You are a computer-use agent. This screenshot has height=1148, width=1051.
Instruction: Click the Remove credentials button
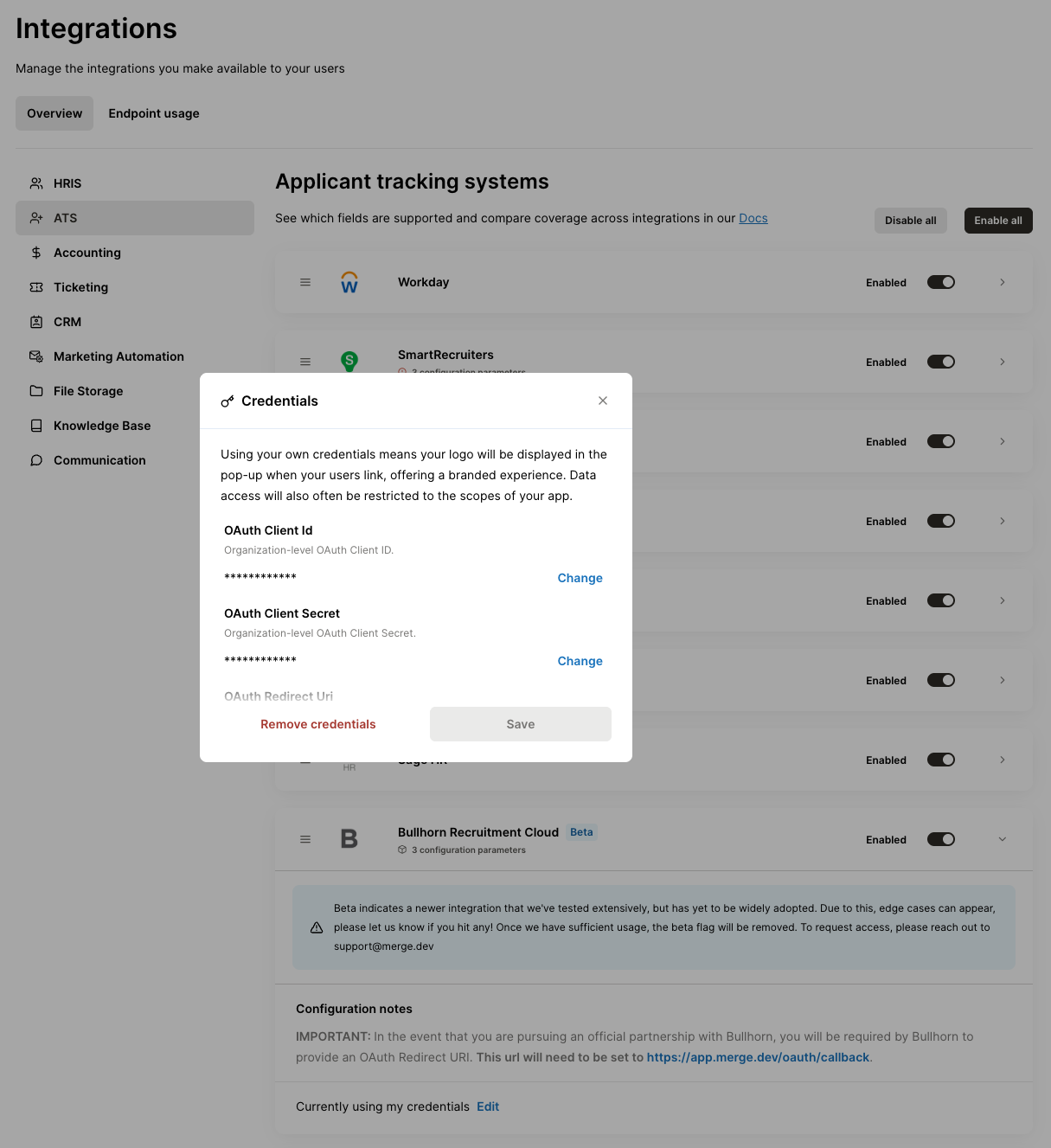click(x=317, y=724)
